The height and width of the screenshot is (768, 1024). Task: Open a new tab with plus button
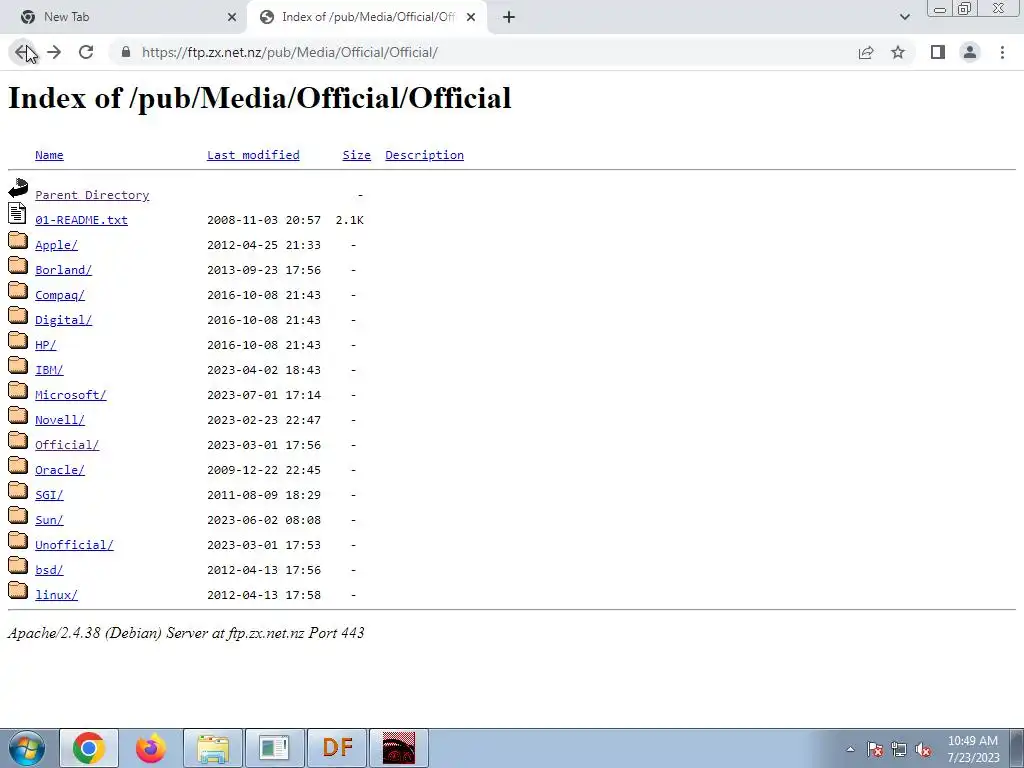tap(509, 17)
